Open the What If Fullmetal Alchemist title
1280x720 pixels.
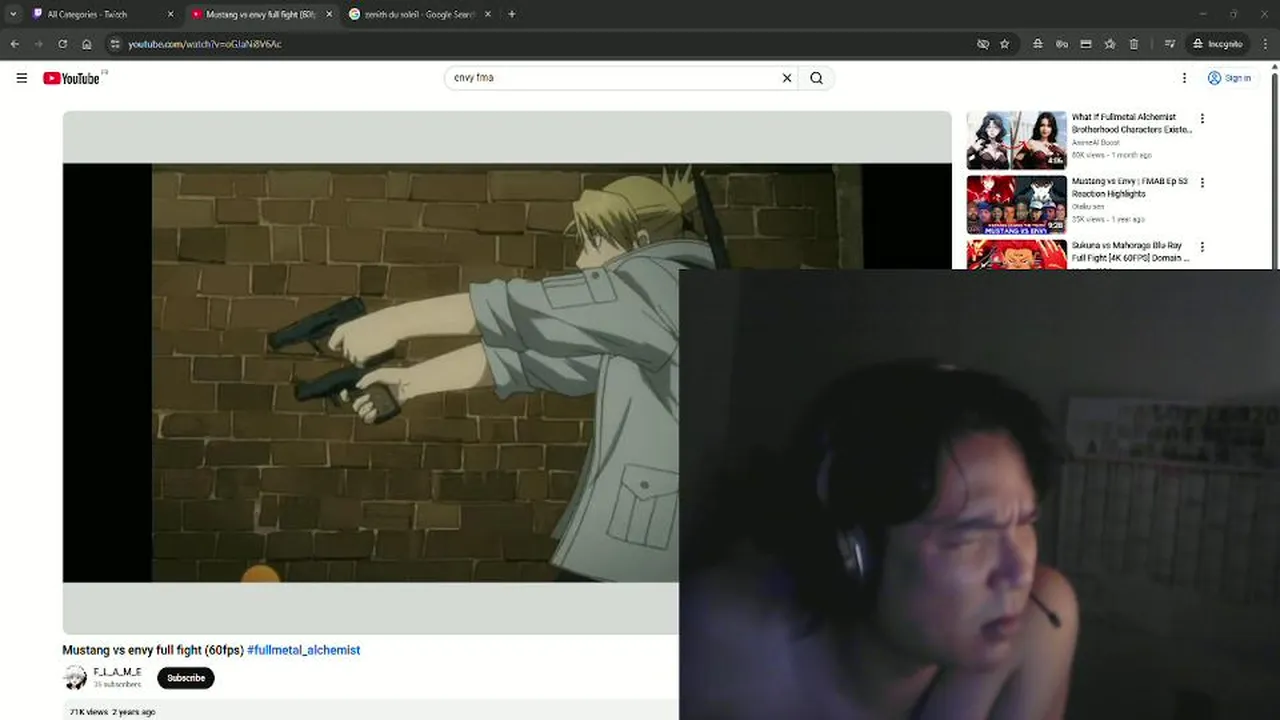[x=1131, y=123]
